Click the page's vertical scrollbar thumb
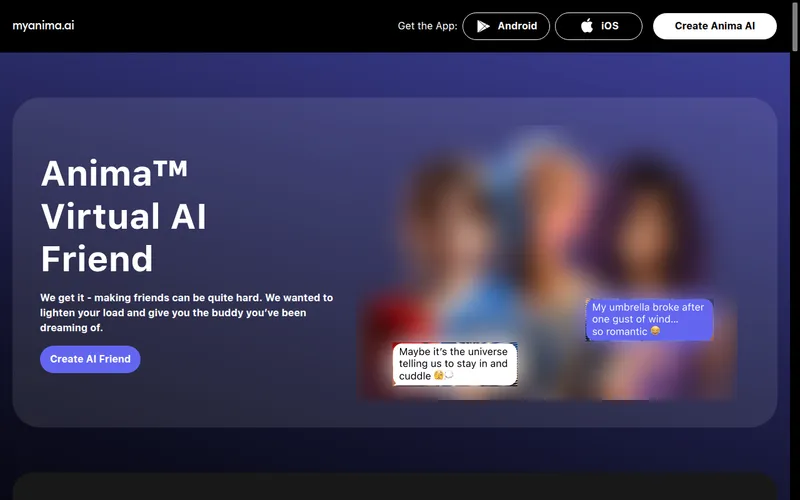800x500 pixels. tap(794, 26)
